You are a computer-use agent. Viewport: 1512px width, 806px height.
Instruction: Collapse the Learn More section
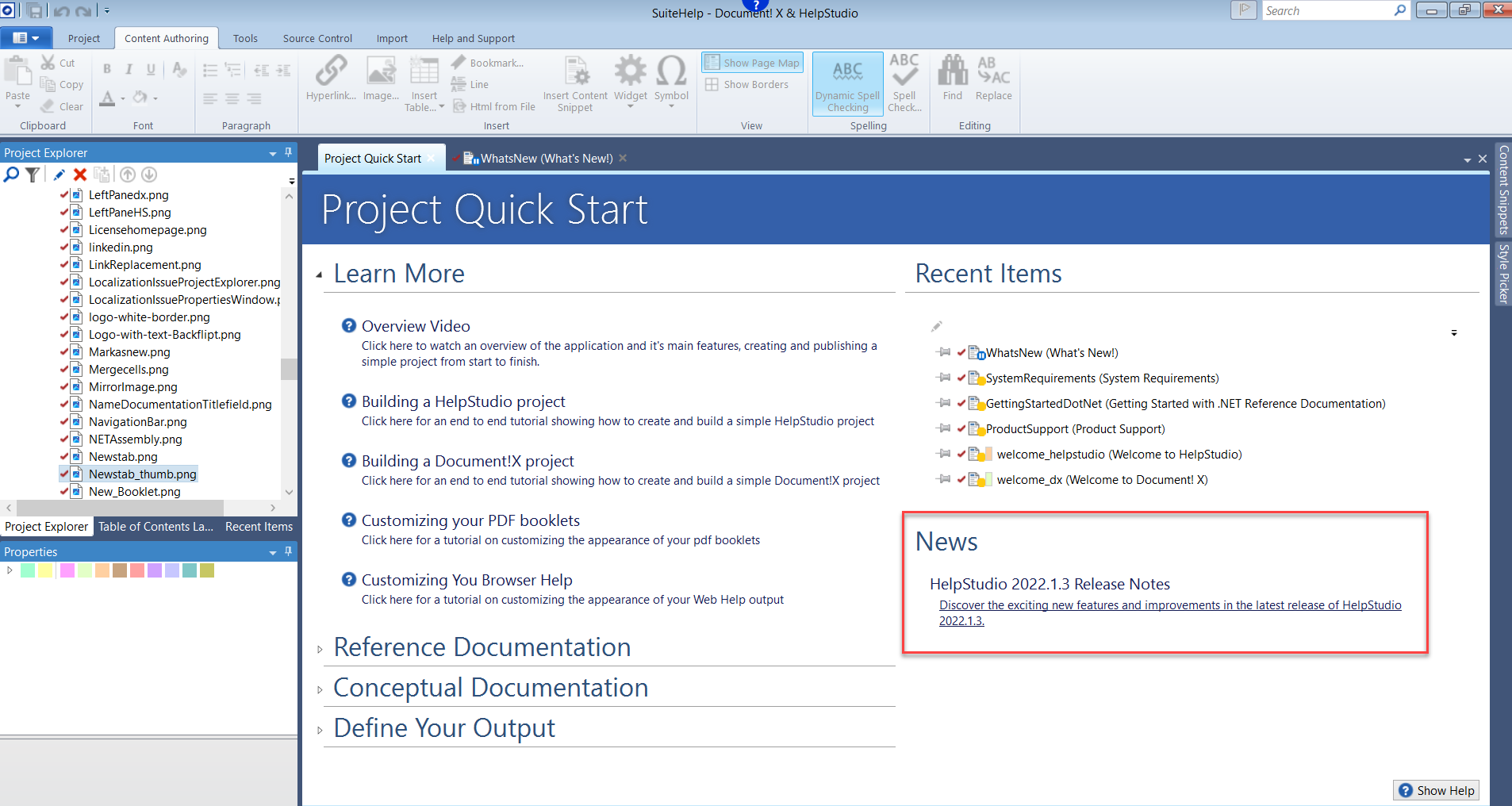tap(320, 275)
